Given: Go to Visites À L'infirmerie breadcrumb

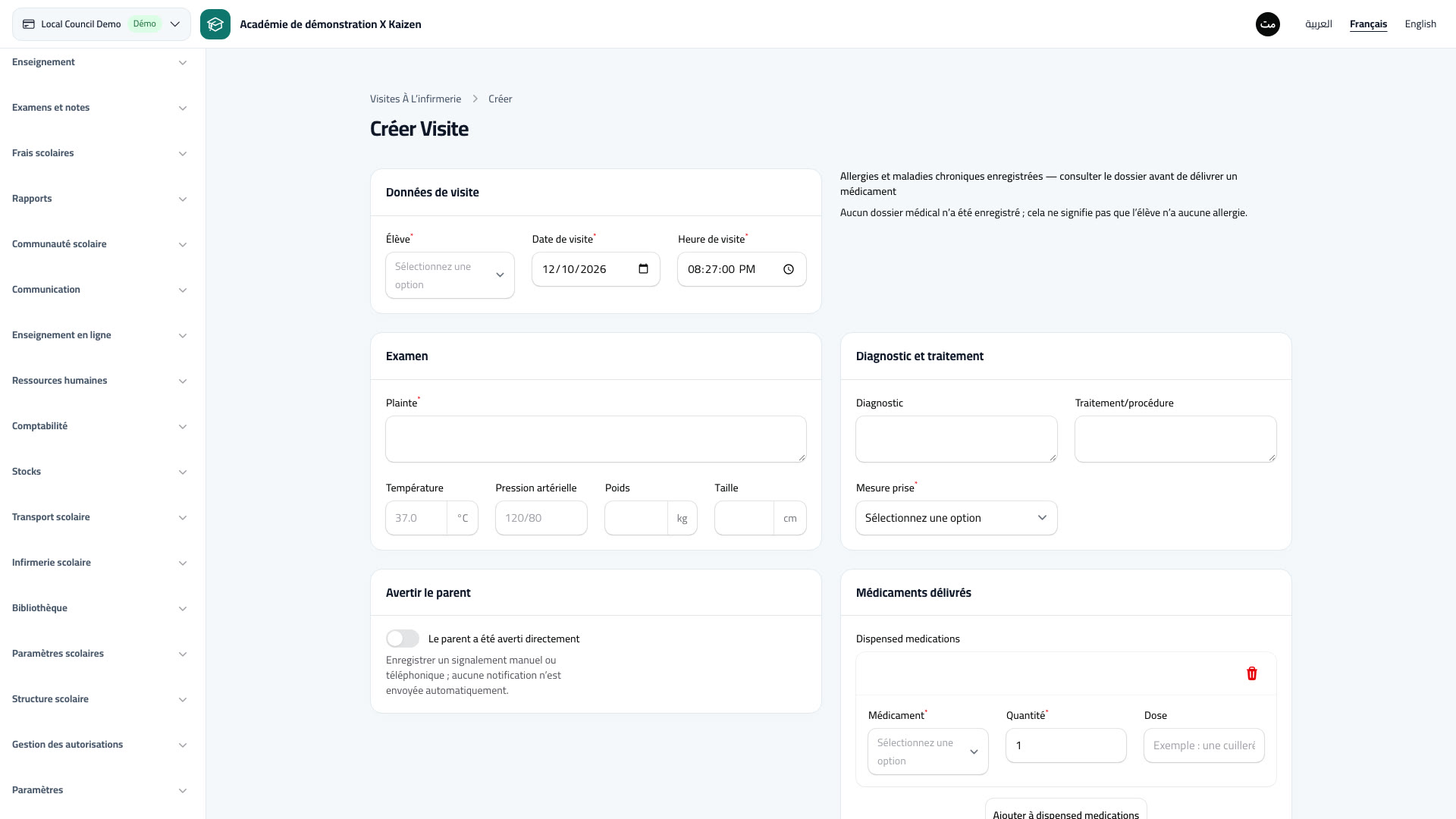Looking at the screenshot, I should pyautogui.click(x=416, y=99).
